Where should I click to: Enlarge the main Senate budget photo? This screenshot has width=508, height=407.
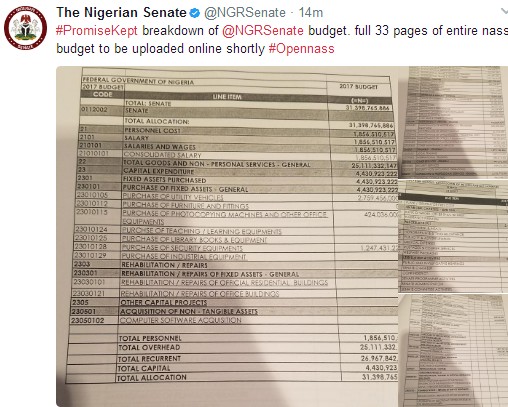tap(227, 236)
